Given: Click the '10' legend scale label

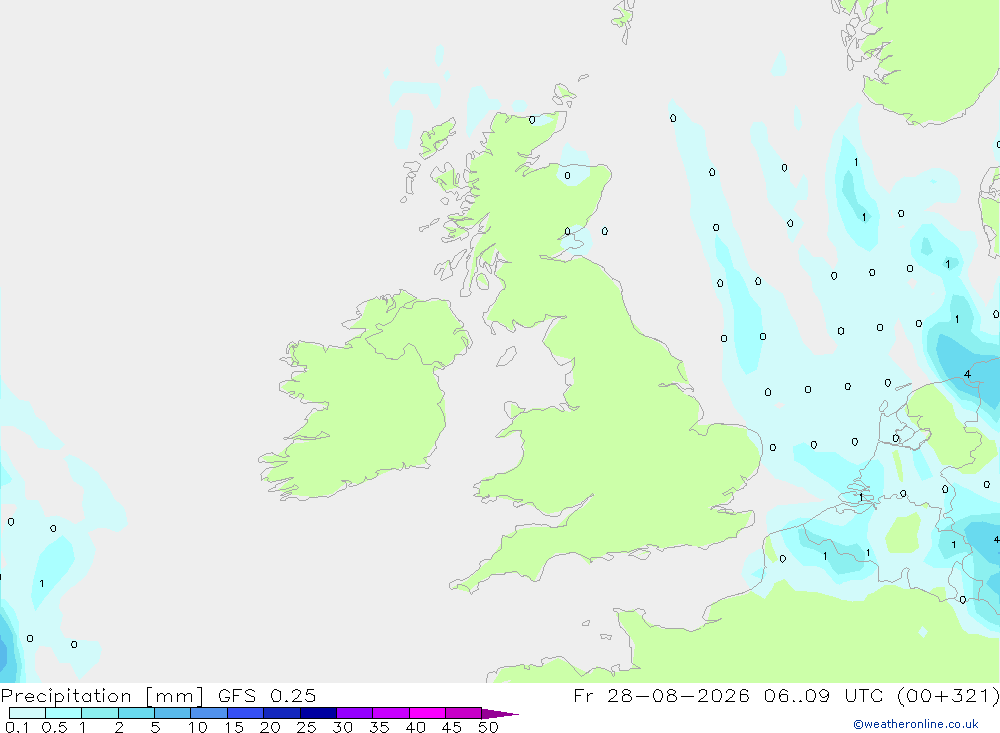Looking at the screenshot, I should pos(198,727).
